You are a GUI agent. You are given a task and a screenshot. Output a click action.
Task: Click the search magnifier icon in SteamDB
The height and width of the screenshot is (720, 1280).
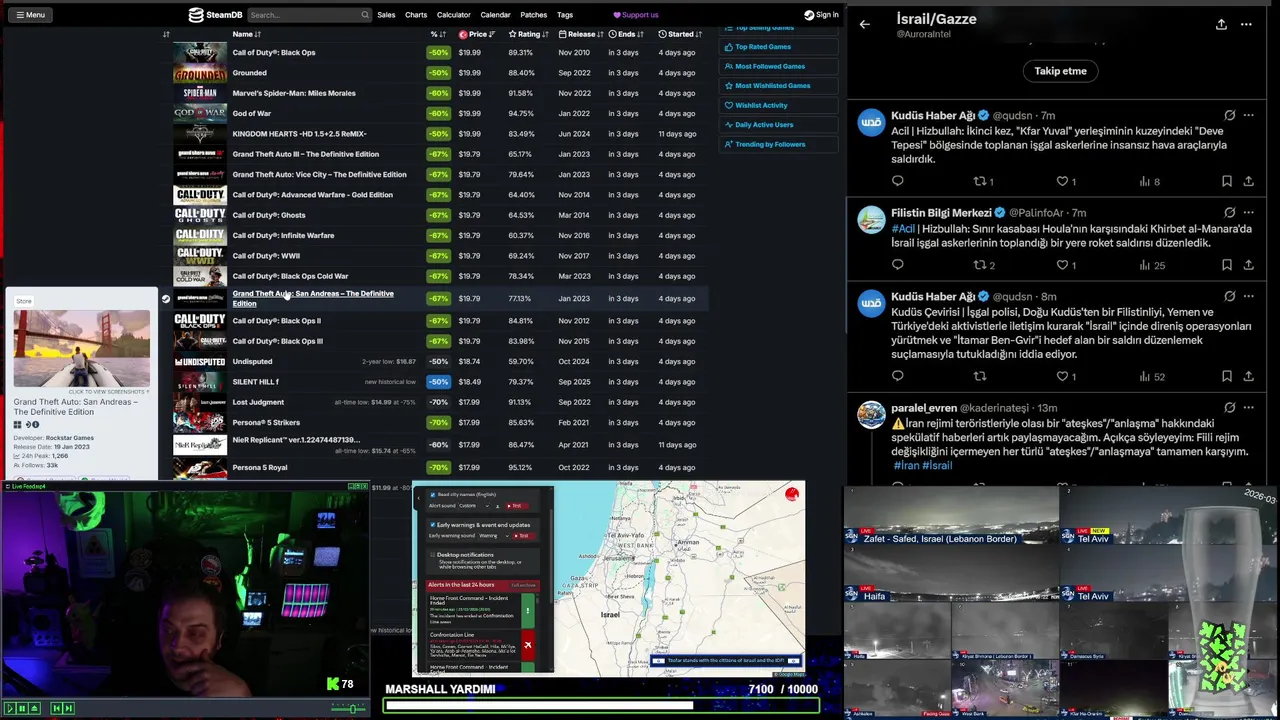tap(365, 15)
